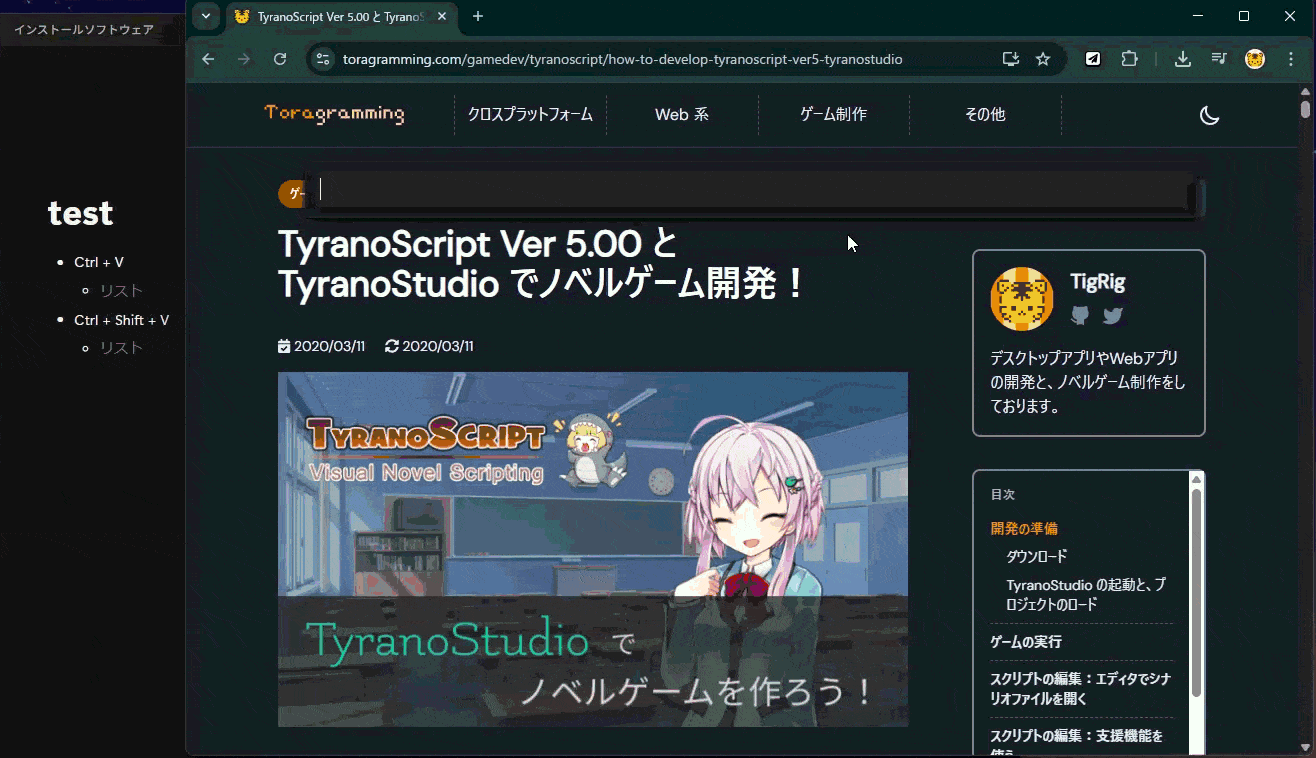Click the published date 2020/03/11 calendar icon

click(x=284, y=346)
